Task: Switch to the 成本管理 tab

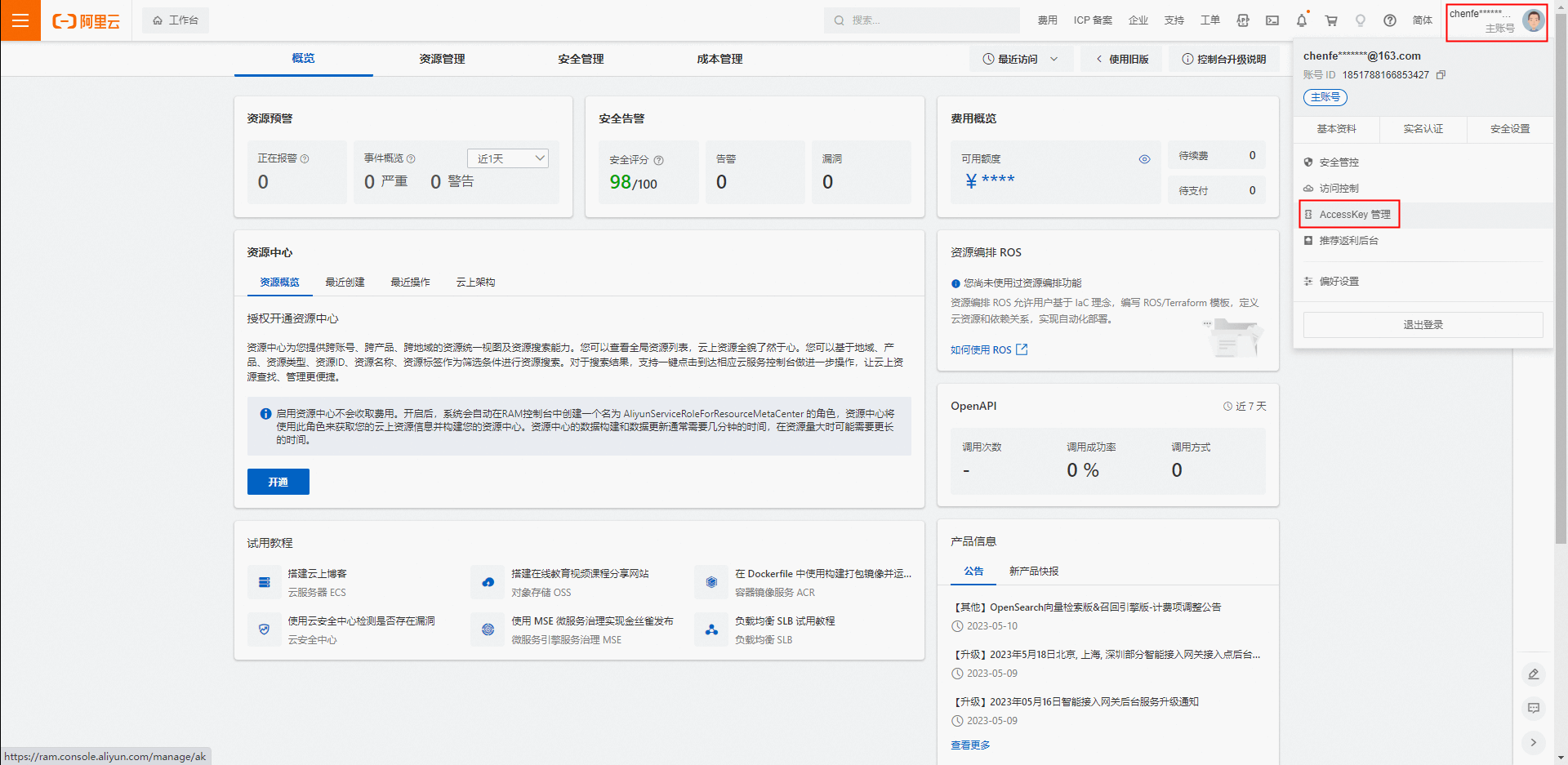Action: [x=719, y=59]
